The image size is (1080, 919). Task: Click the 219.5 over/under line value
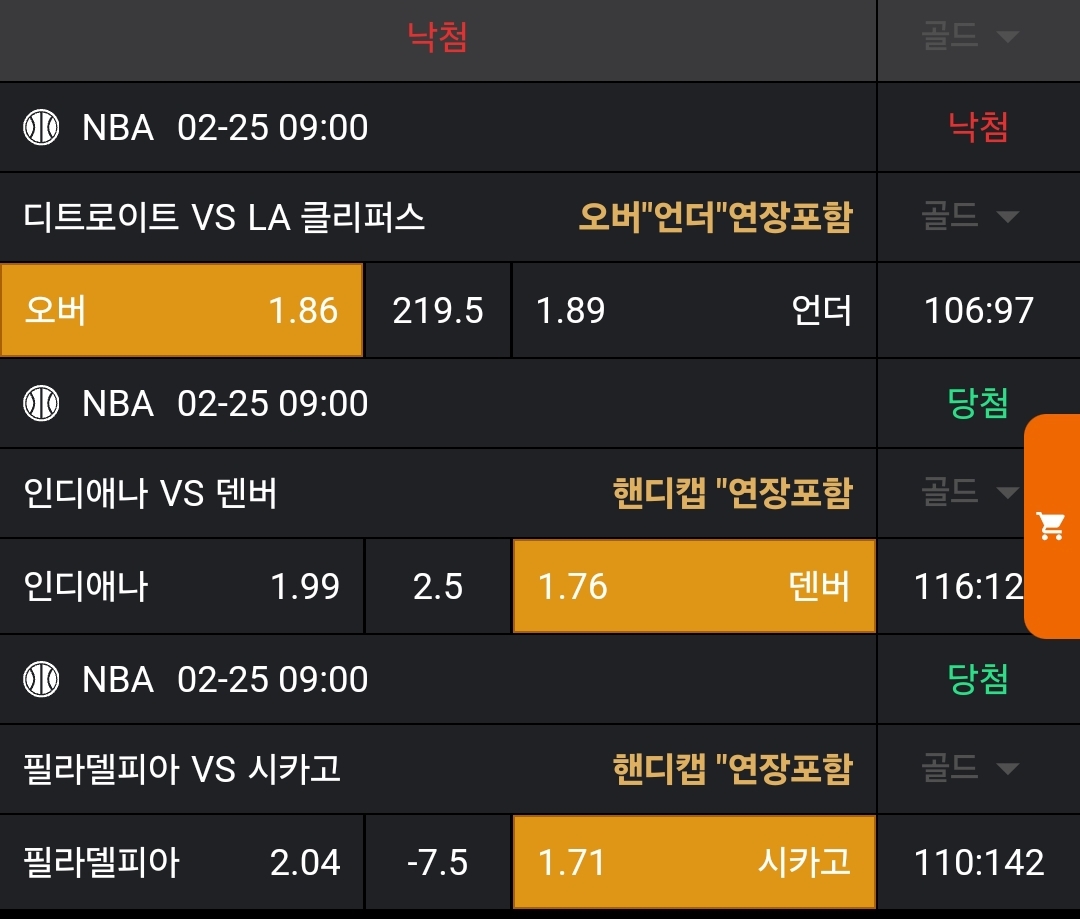click(438, 311)
